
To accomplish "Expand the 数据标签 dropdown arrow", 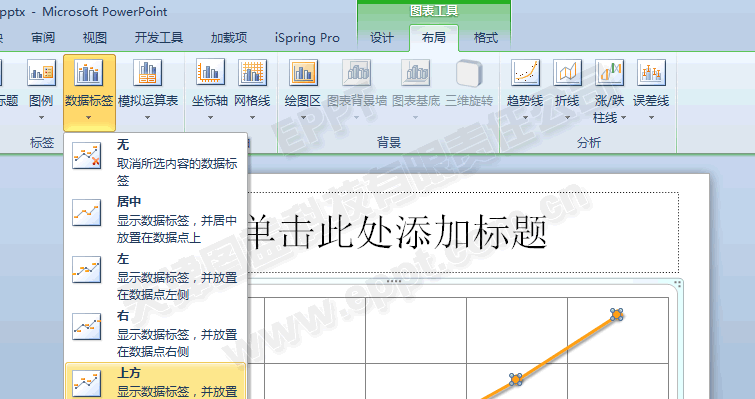I will point(89,117).
